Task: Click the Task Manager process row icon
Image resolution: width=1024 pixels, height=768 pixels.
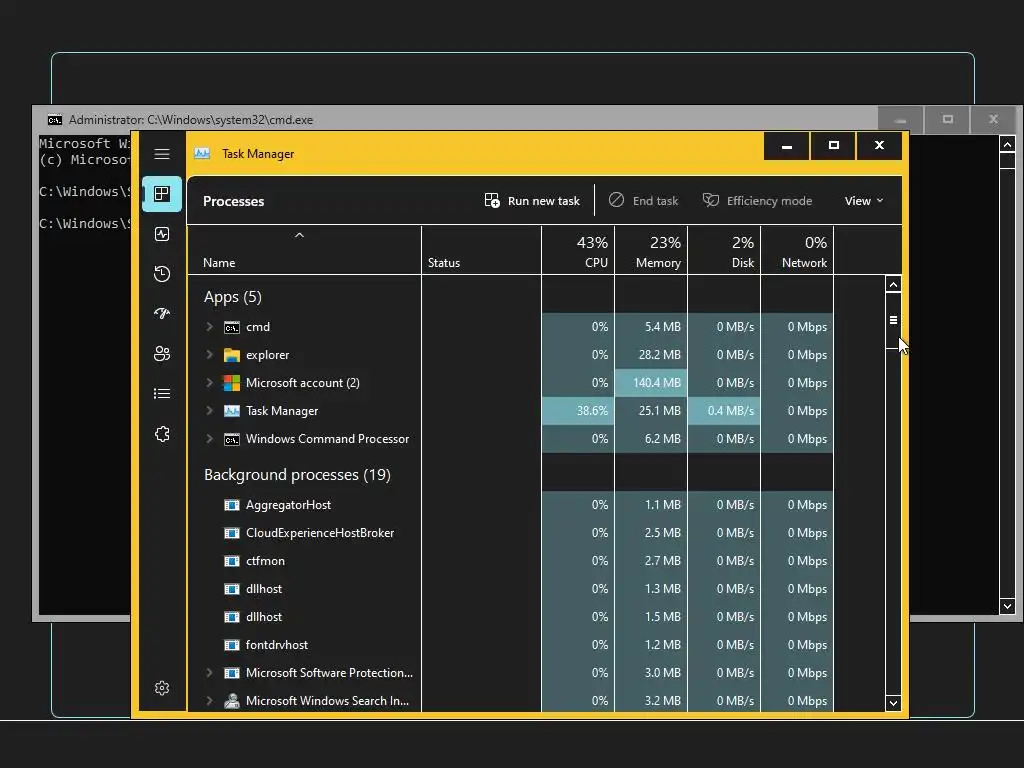Action: click(232, 411)
